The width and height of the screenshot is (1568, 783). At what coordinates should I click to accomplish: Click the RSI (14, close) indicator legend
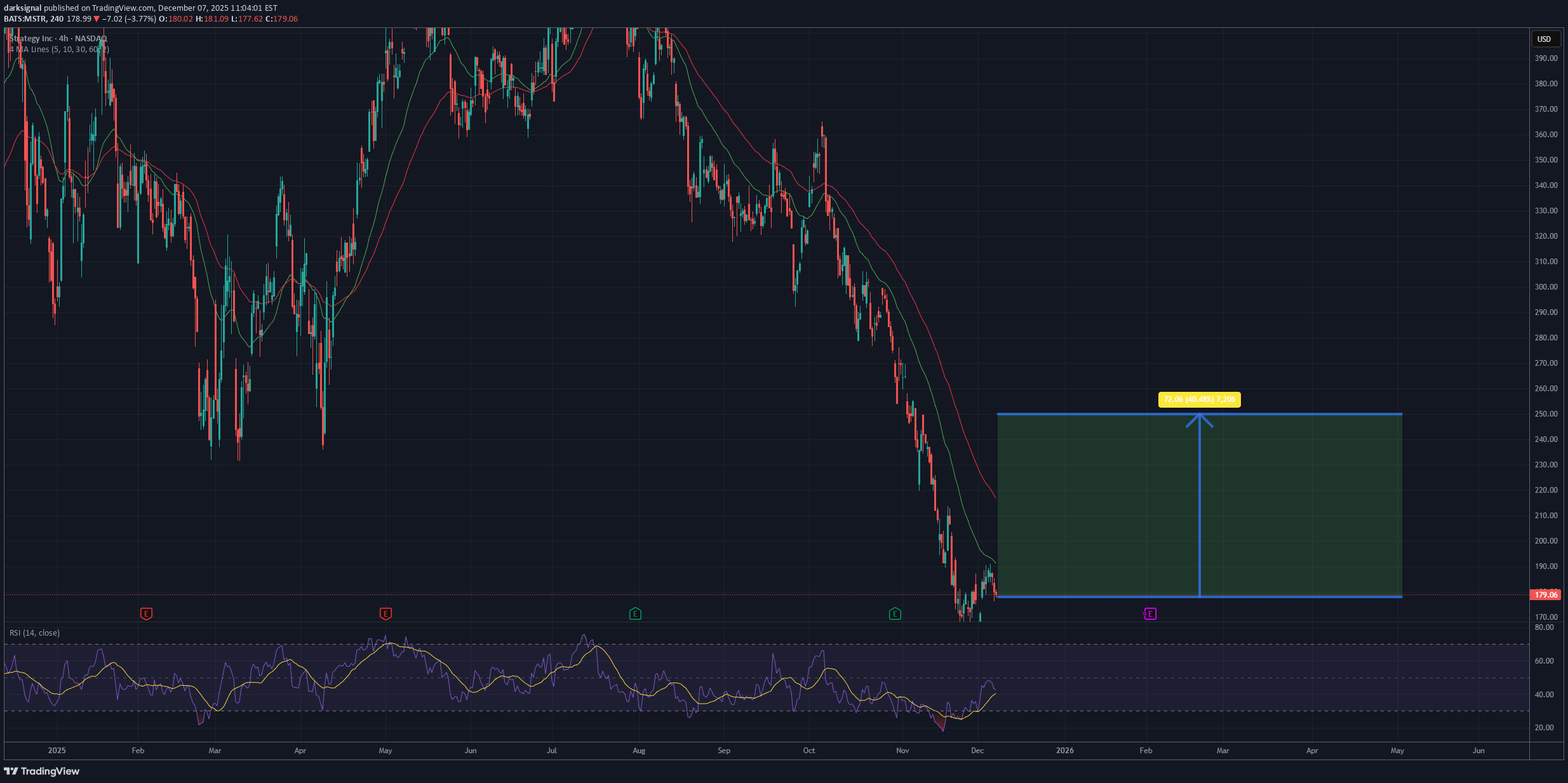[34, 632]
